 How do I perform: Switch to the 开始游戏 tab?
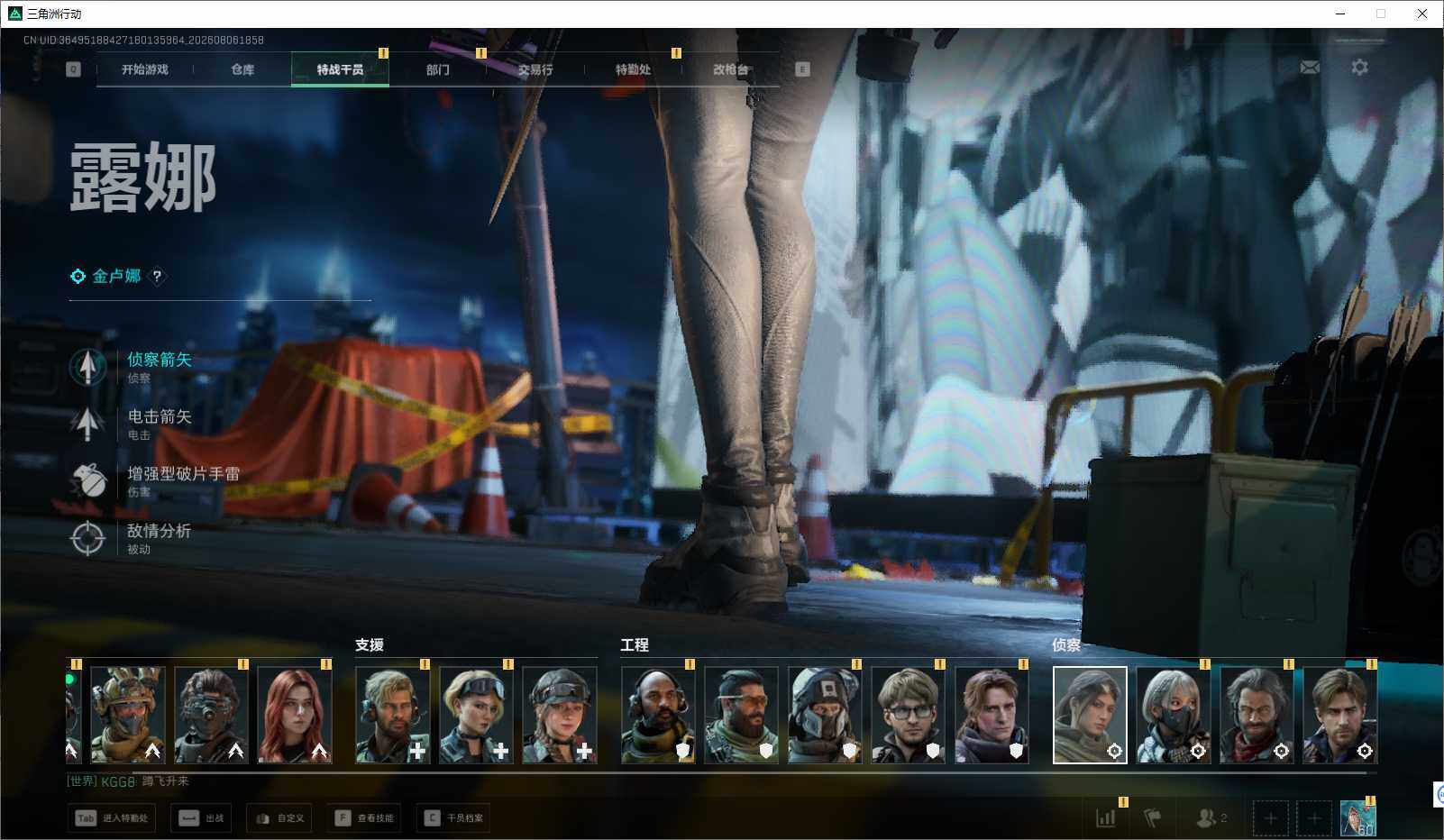145,69
